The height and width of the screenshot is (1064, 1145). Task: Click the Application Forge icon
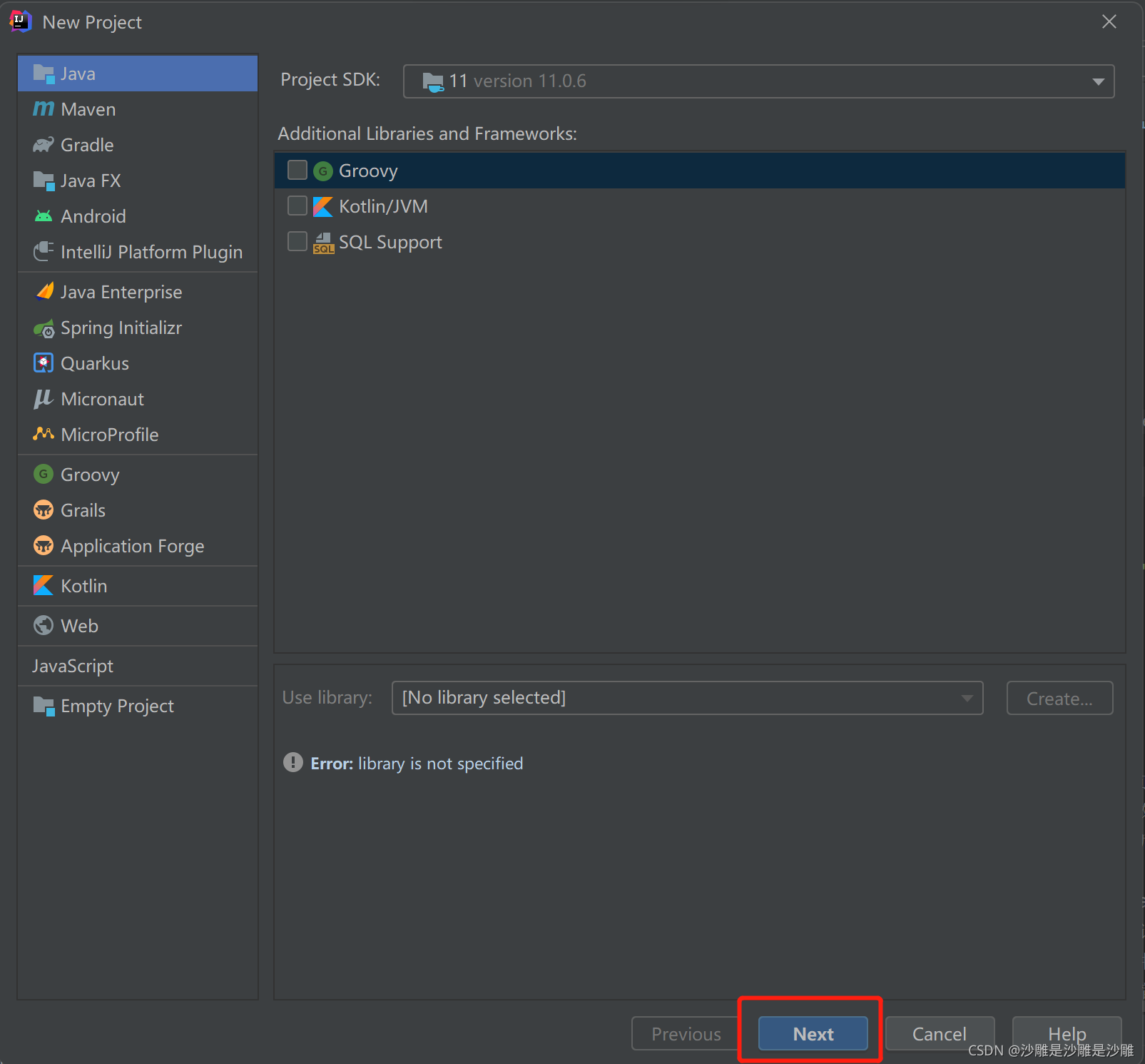44,545
